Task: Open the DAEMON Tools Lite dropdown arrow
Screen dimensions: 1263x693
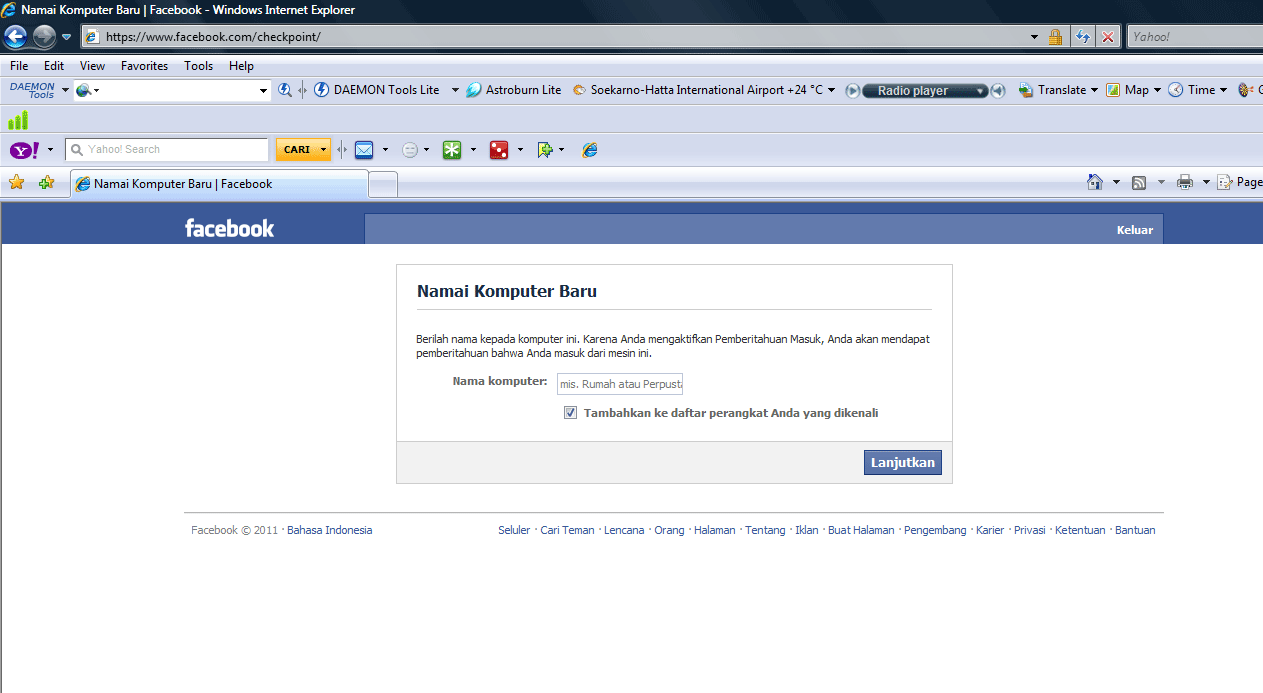Action: tap(454, 90)
